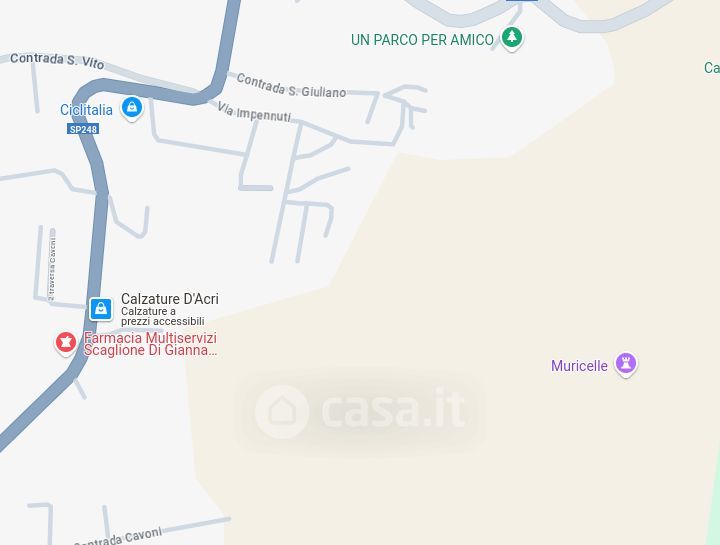Click the casa.it house logo watermark

pyautogui.click(x=281, y=411)
